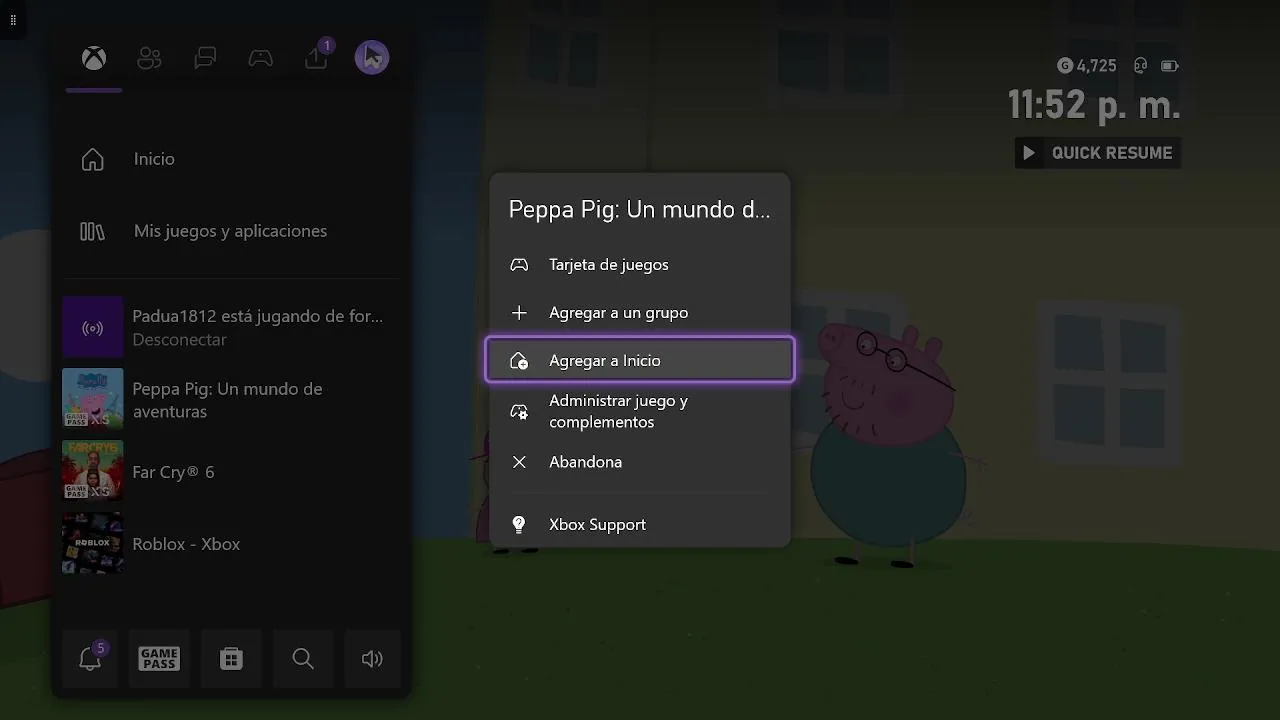Viewport: 1280px width, 720px height.
Task: Click the controller icon beside Tarjeta de juegos
Action: point(519,265)
